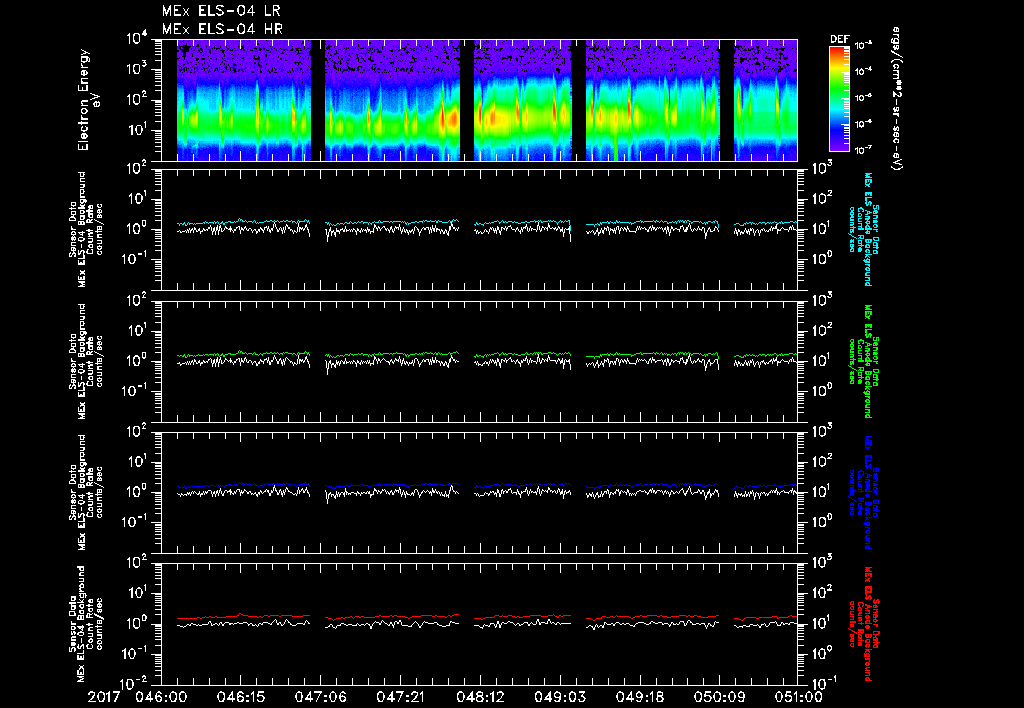Click the '046:00' time axis label
This screenshot has height=708, width=1024.
click(x=161, y=697)
